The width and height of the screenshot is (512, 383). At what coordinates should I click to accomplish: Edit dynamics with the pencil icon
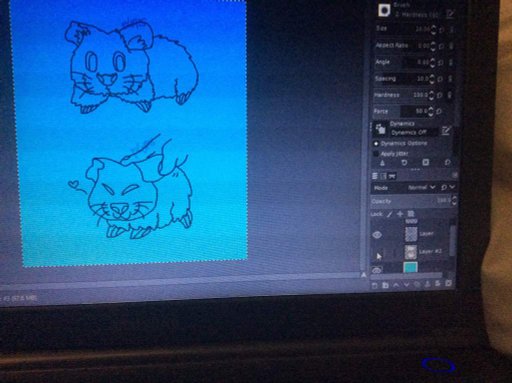pyautogui.click(x=446, y=131)
